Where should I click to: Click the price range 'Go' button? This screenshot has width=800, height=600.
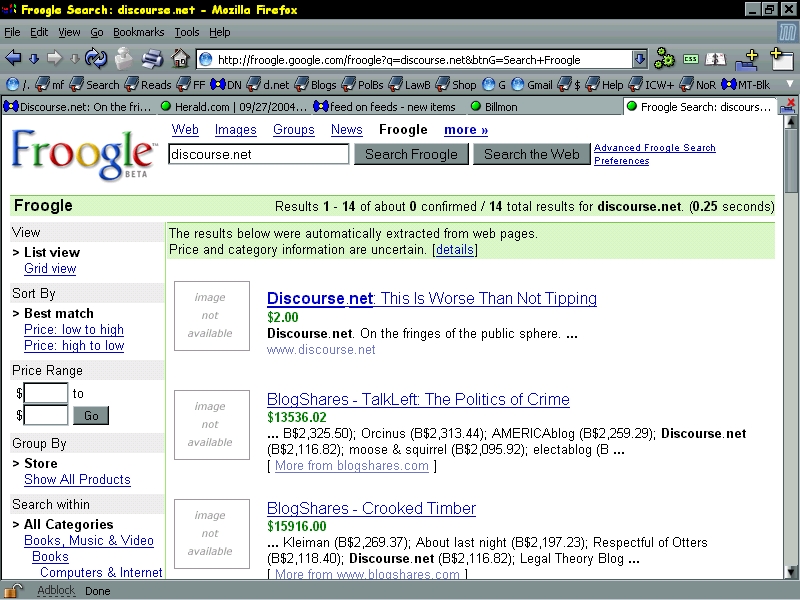(x=91, y=416)
